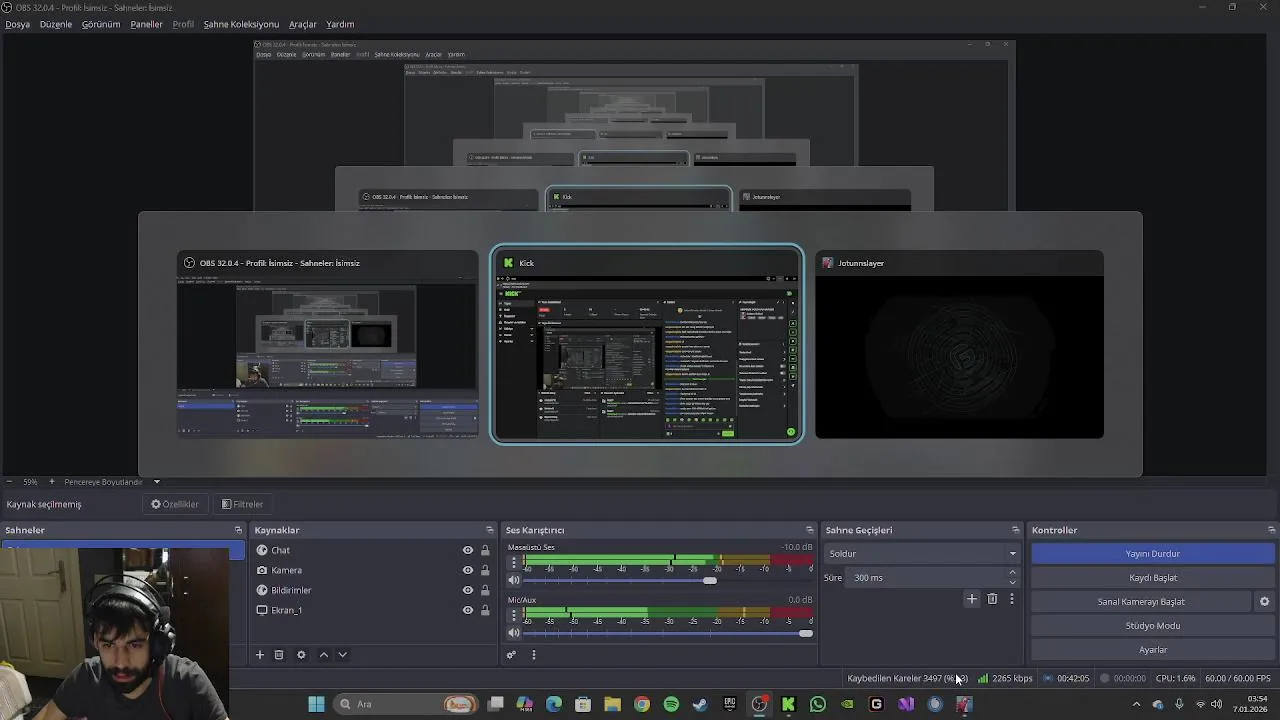
Task: Open source properties gear in the Kaynaklar toolbar
Action: pyautogui.click(x=301, y=655)
